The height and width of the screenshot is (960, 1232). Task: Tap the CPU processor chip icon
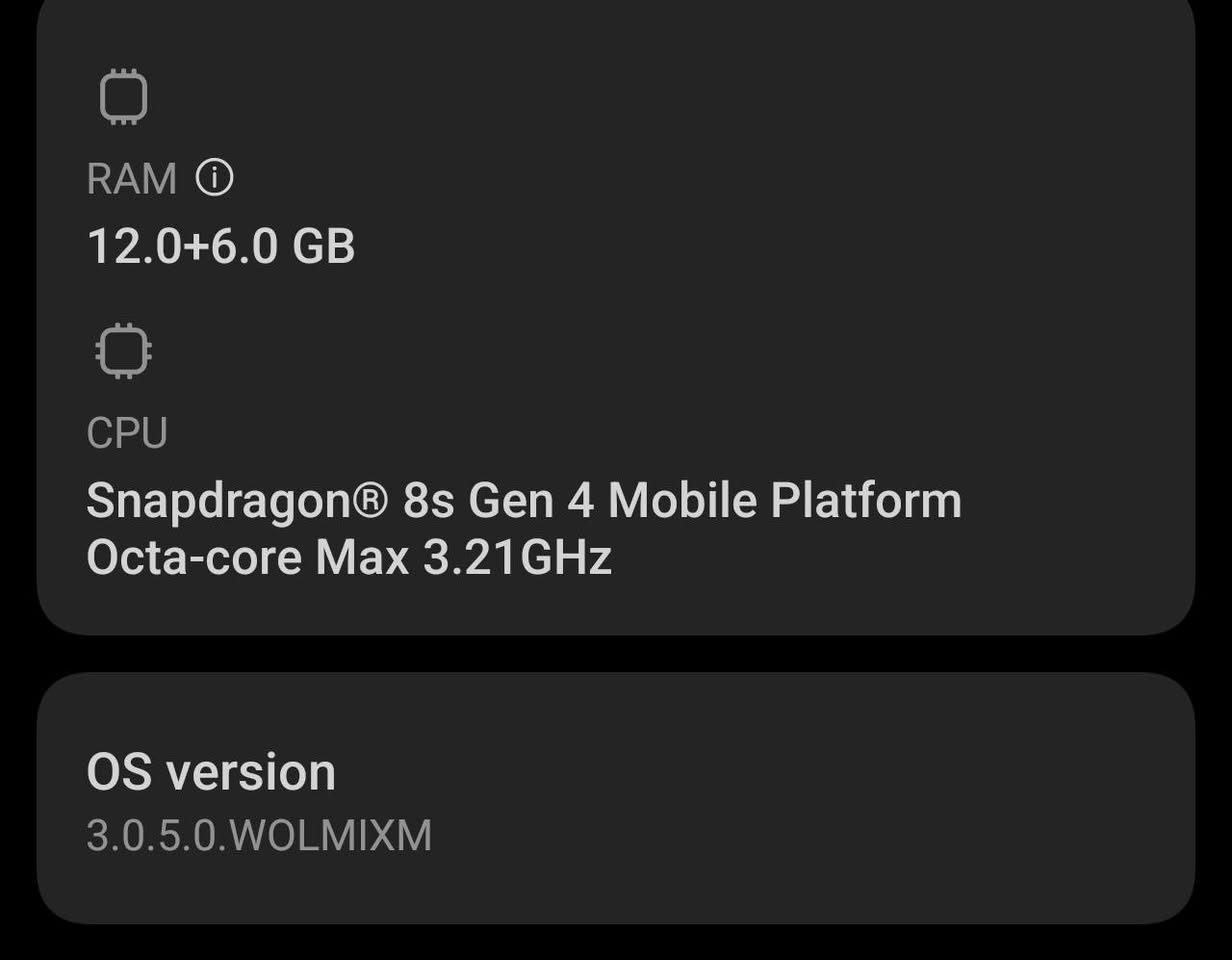point(124,351)
